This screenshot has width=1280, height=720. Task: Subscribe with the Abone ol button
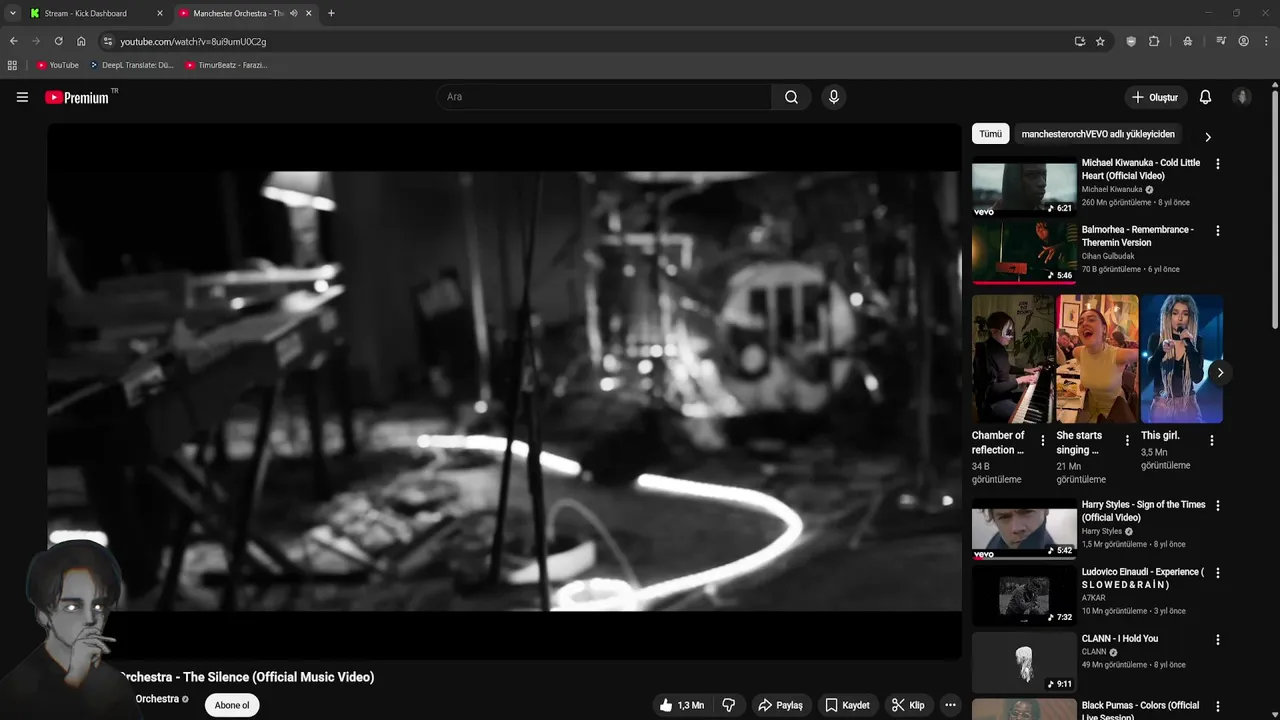point(232,705)
